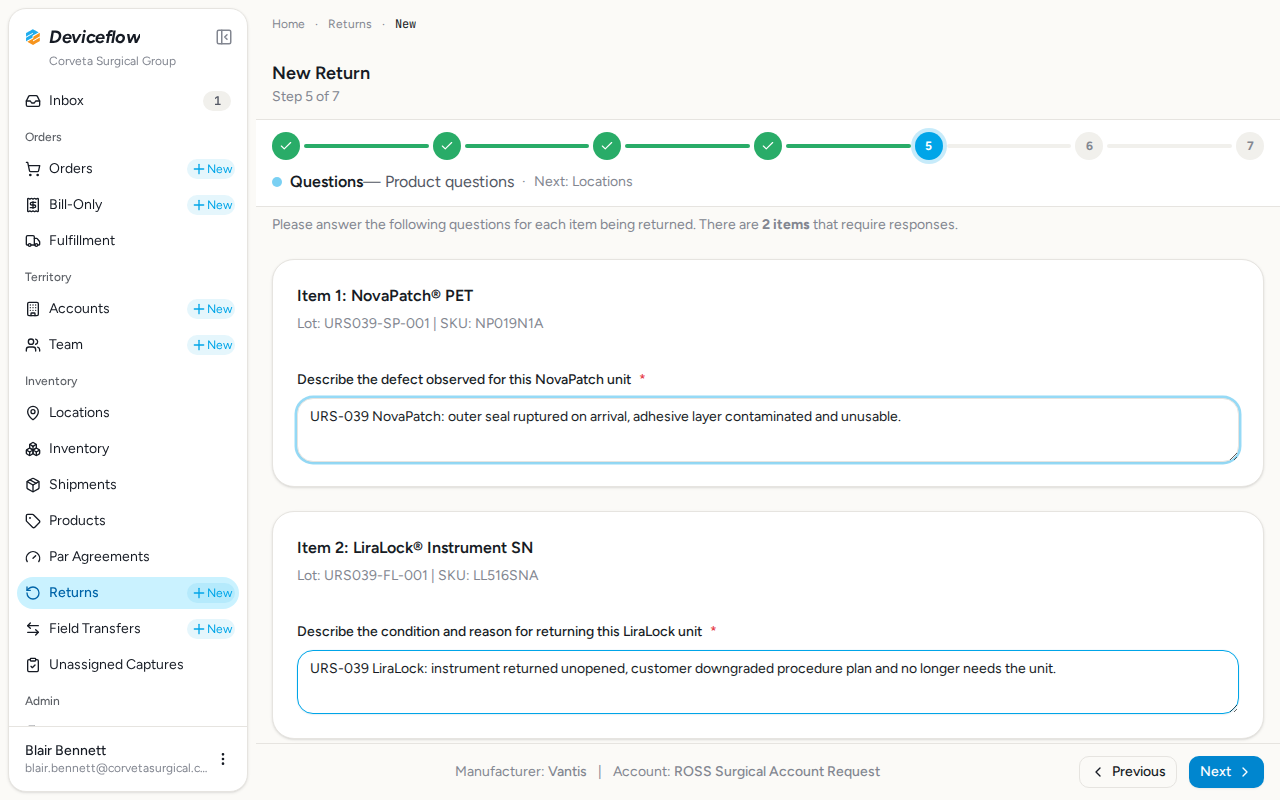
Task: Select the Fulfillment truck icon
Action: click(x=33, y=241)
